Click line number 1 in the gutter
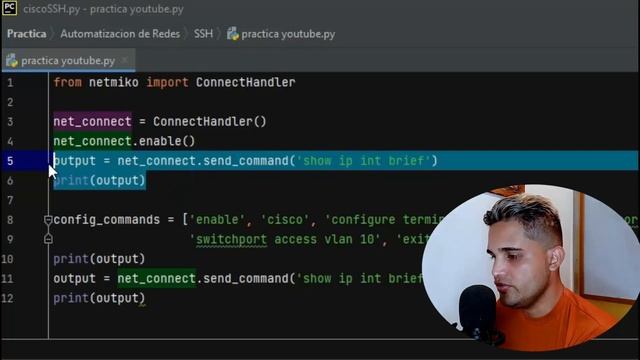The image size is (640, 360). (x=10, y=83)
